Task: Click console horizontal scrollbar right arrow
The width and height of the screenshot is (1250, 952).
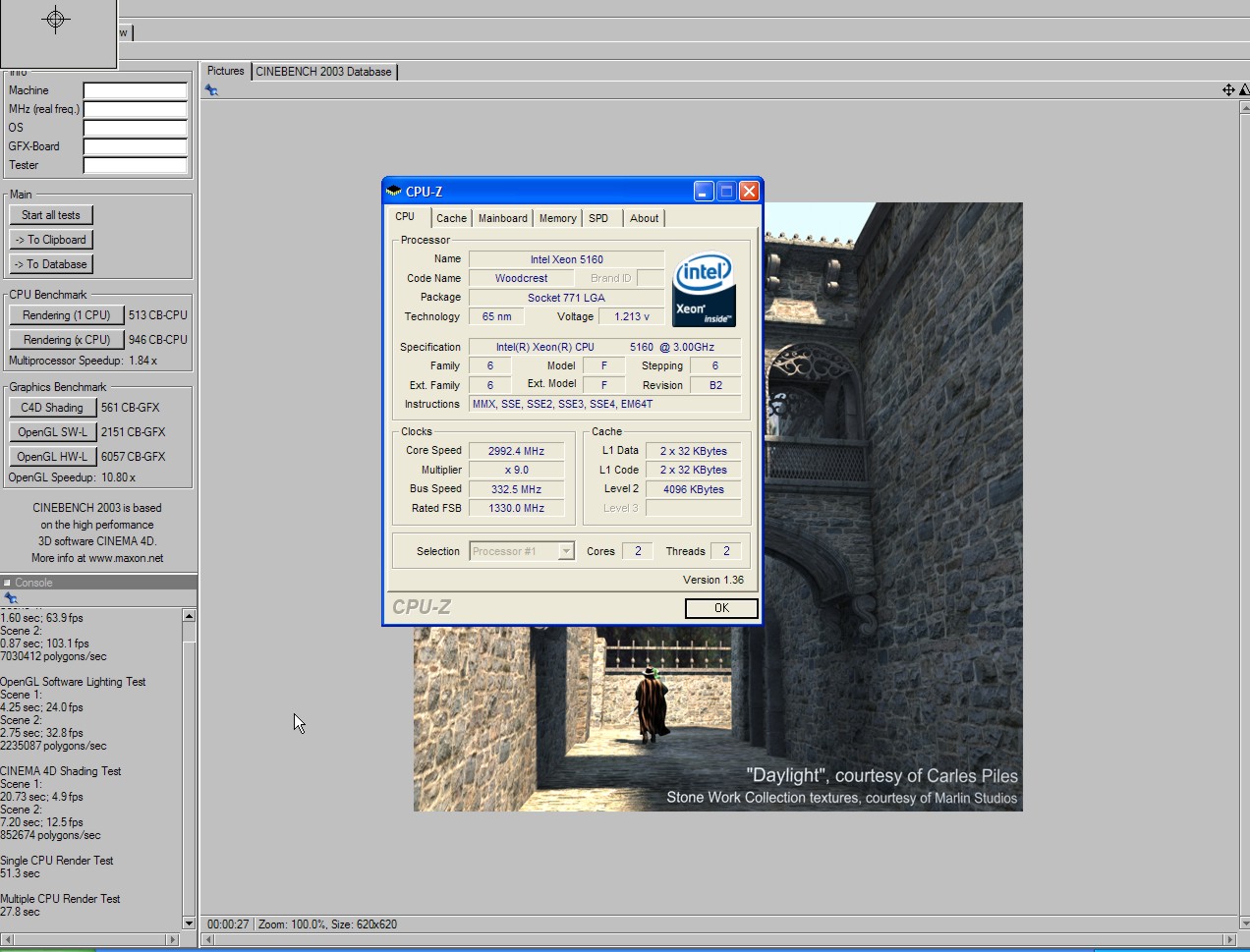Action: click(x=174, y=940)
